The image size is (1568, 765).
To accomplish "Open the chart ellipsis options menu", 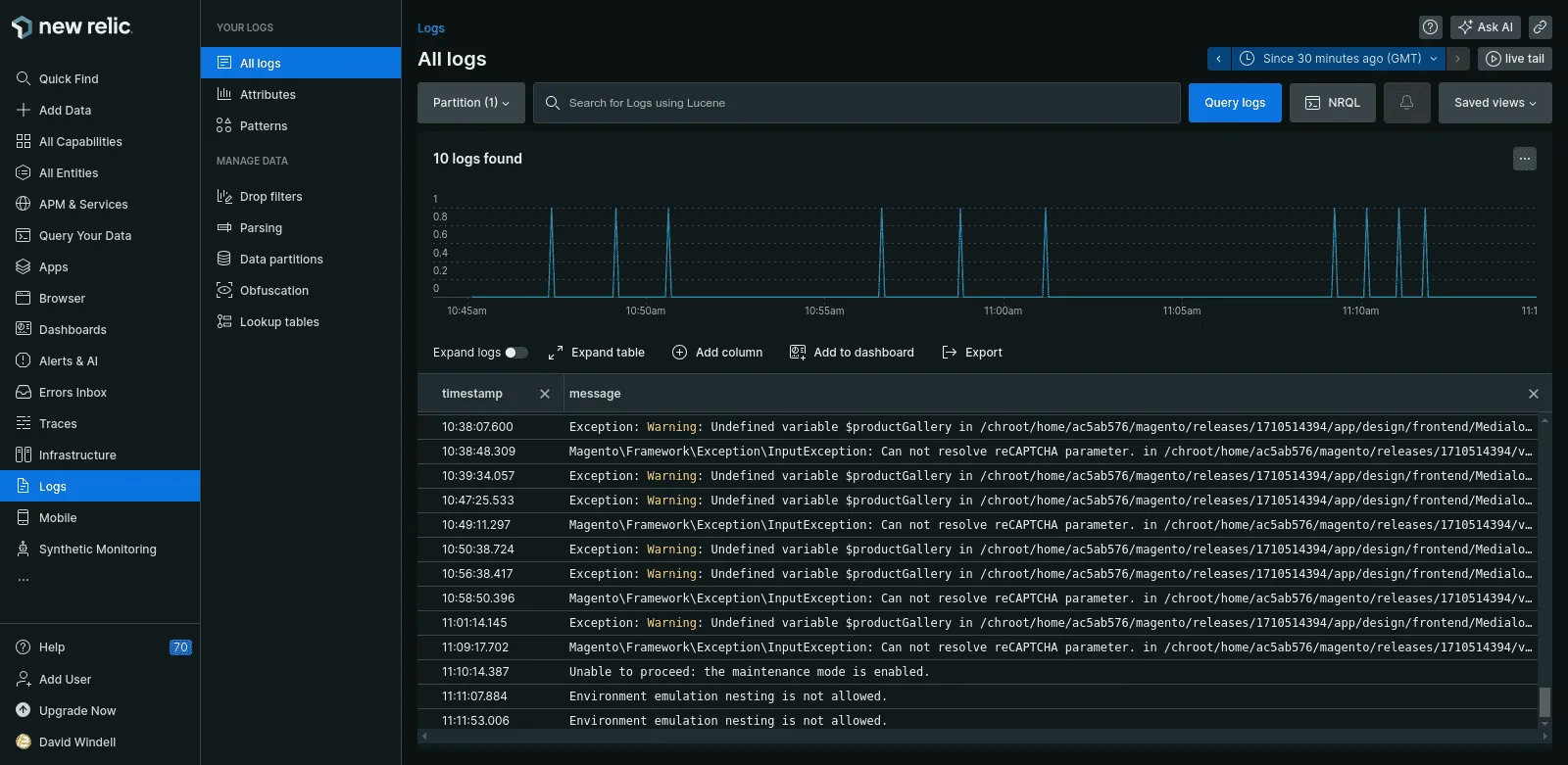I will 1525,159.
